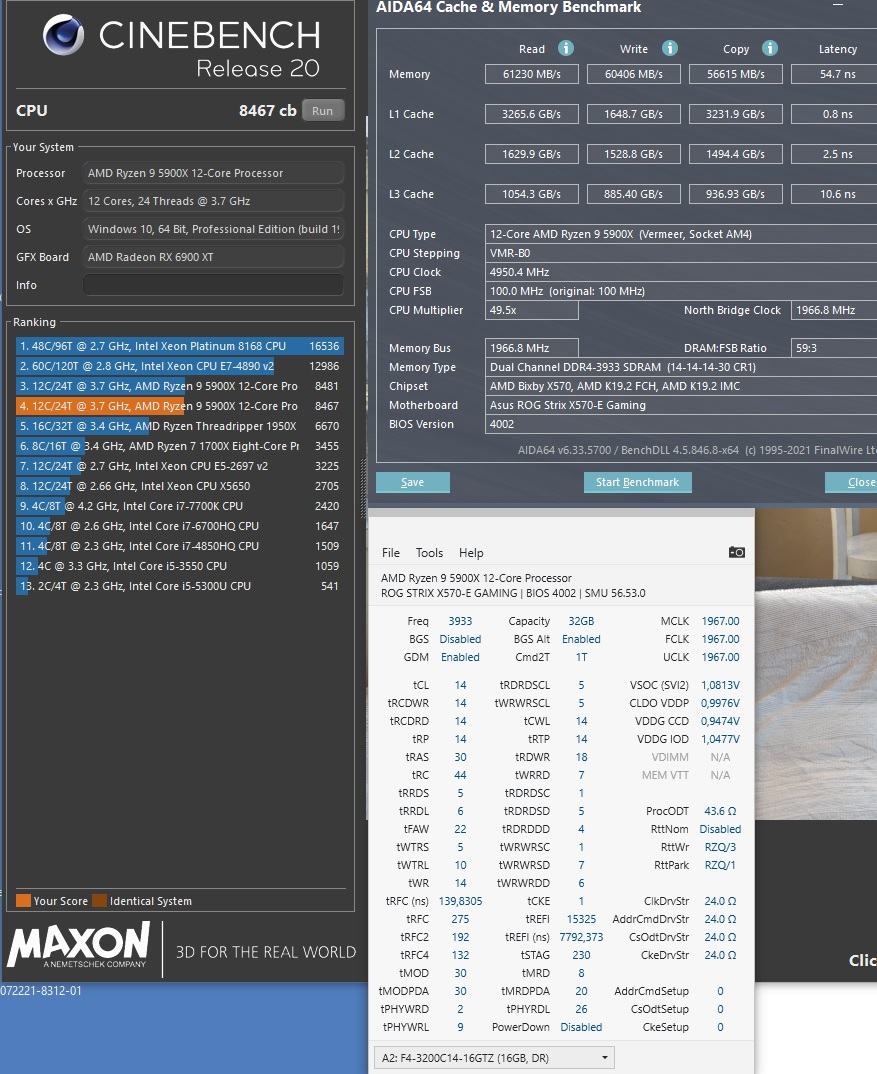Click the North Bridge Clock 1966.8 MHz field
This screenshot has height=1074, width=877.
[835, 310]
